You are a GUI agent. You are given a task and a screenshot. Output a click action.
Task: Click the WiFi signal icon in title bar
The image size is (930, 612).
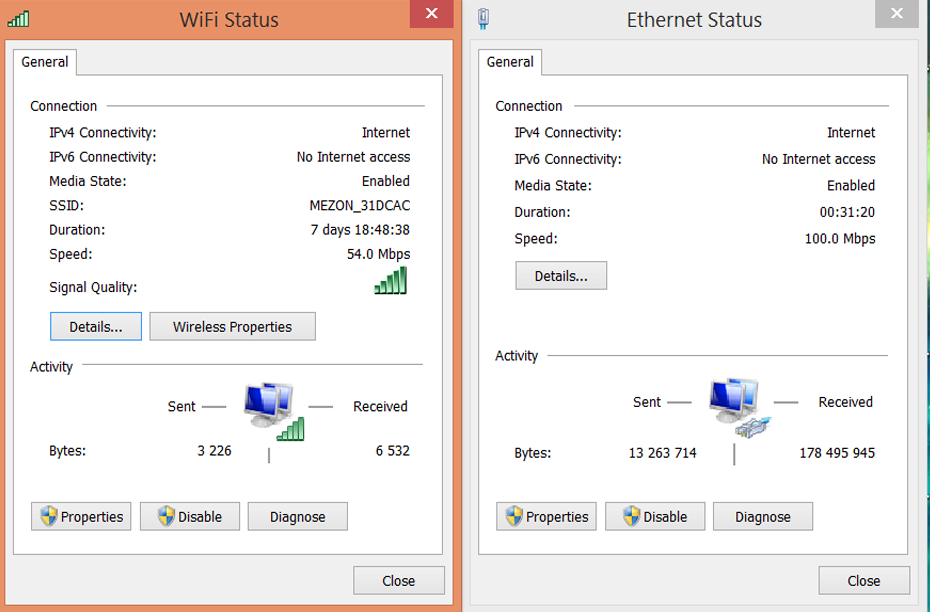18,18
